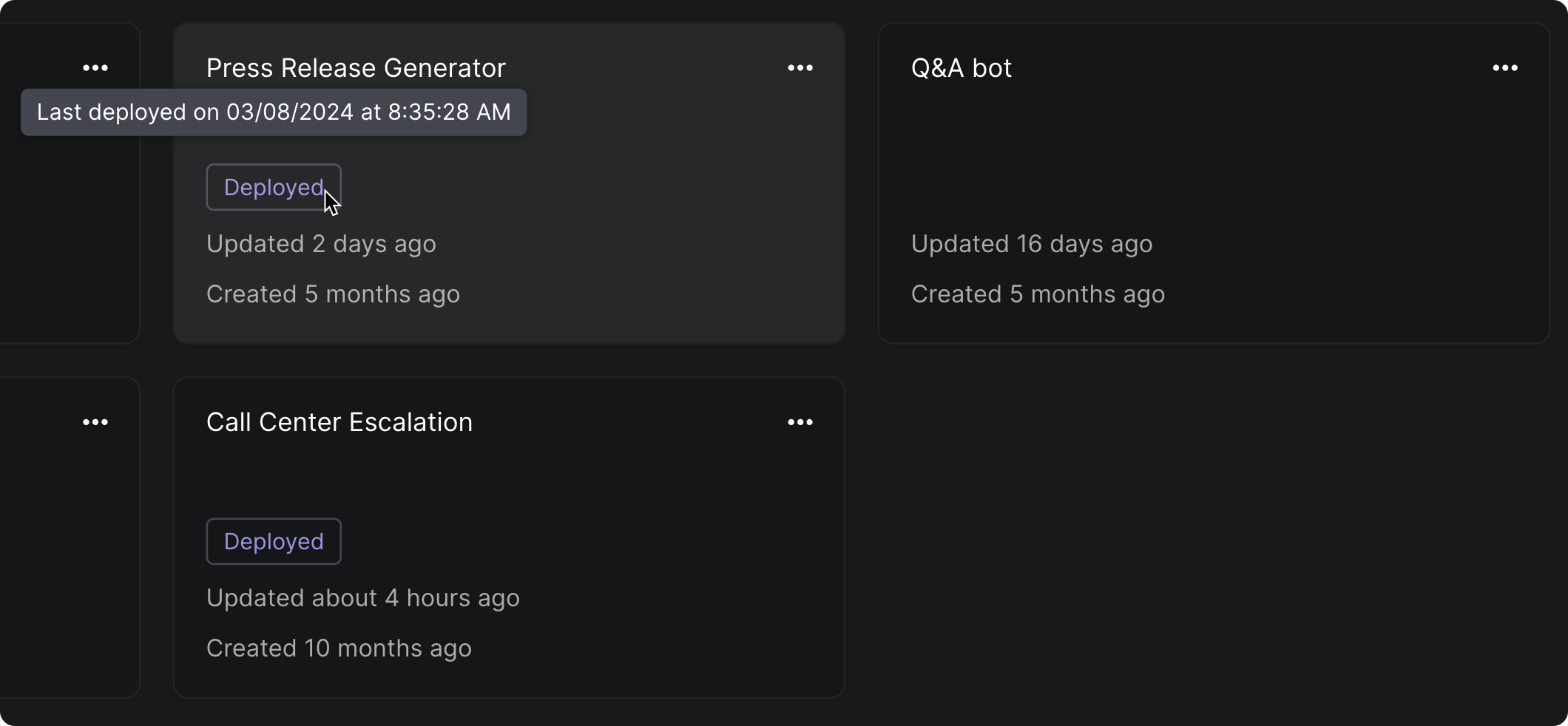Click Deployed badge on Press Release Generator
This screenshot has height=726, width=1568.
tap(274, 187)
